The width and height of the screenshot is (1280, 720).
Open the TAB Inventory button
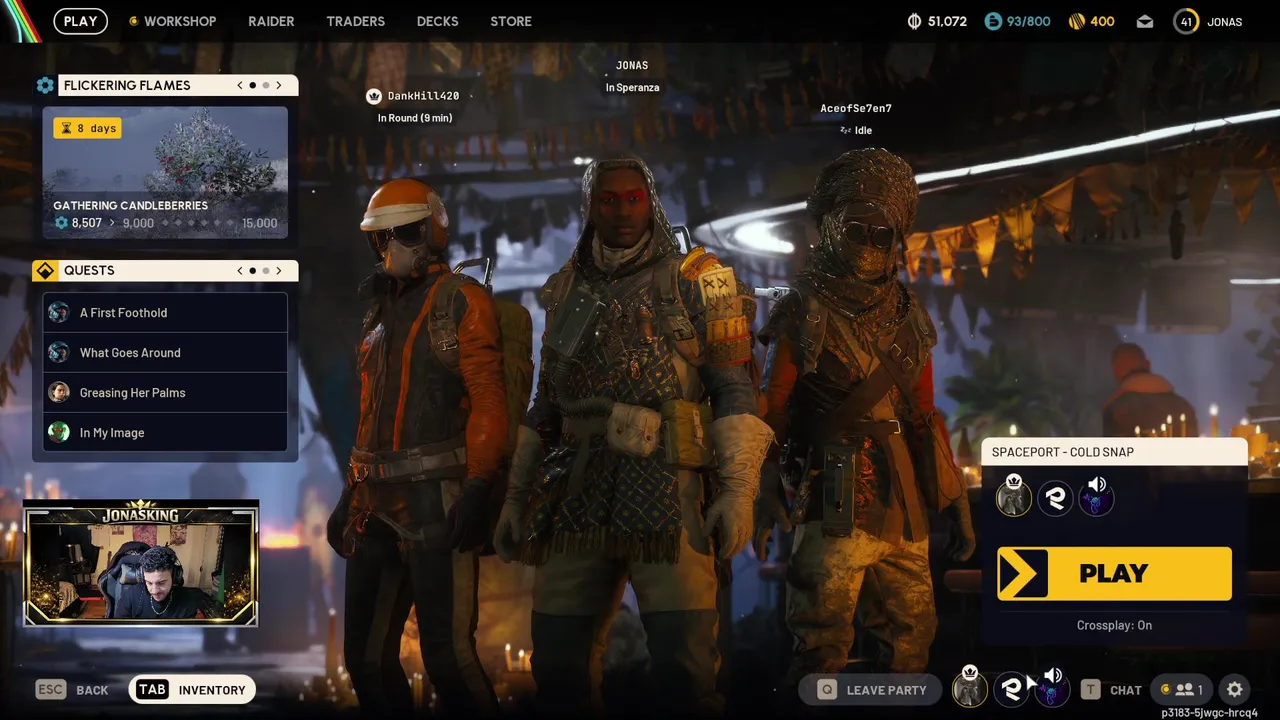[193, 690]
